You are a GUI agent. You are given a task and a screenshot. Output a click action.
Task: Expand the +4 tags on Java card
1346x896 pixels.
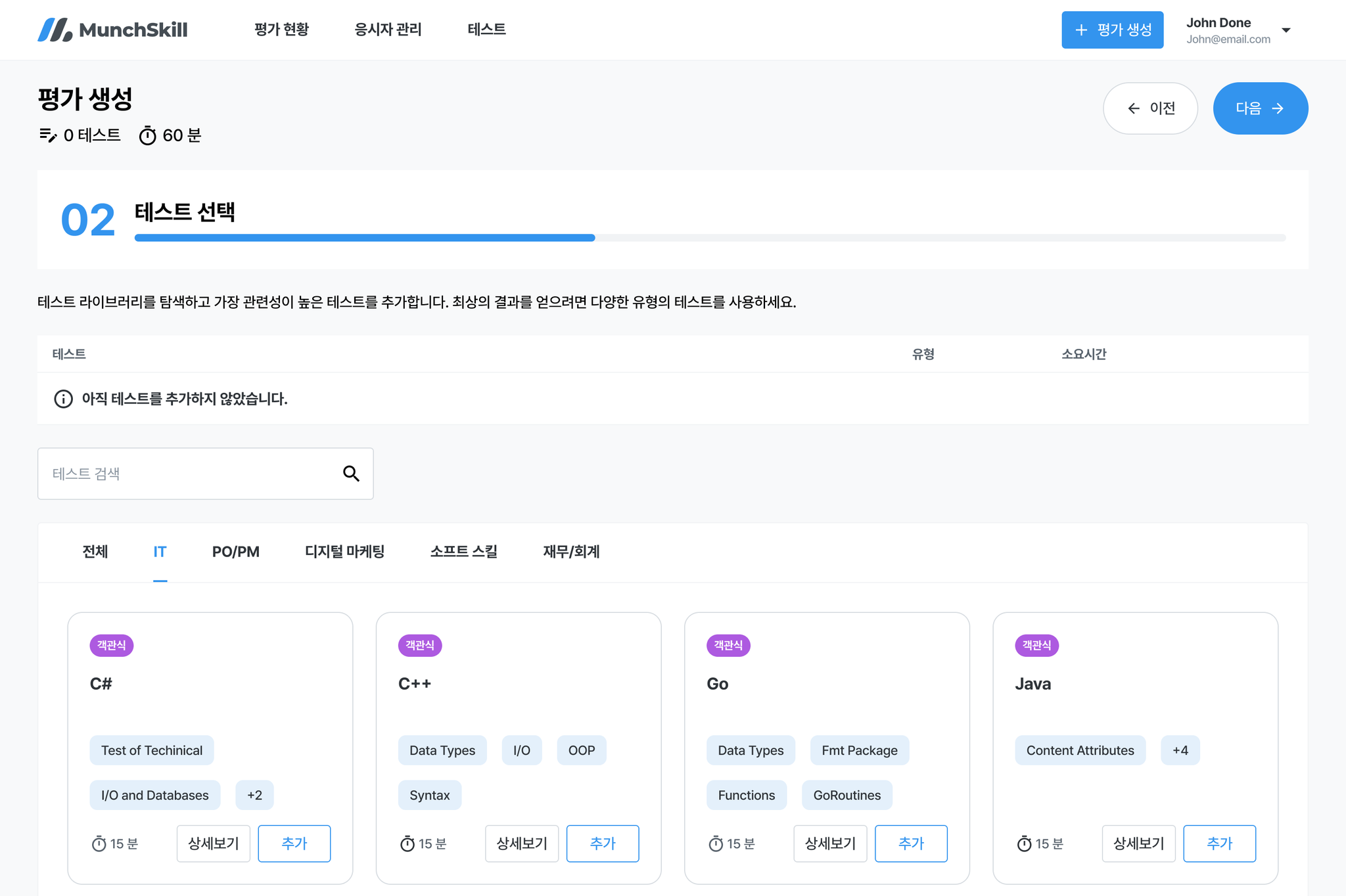point(1180,750)
